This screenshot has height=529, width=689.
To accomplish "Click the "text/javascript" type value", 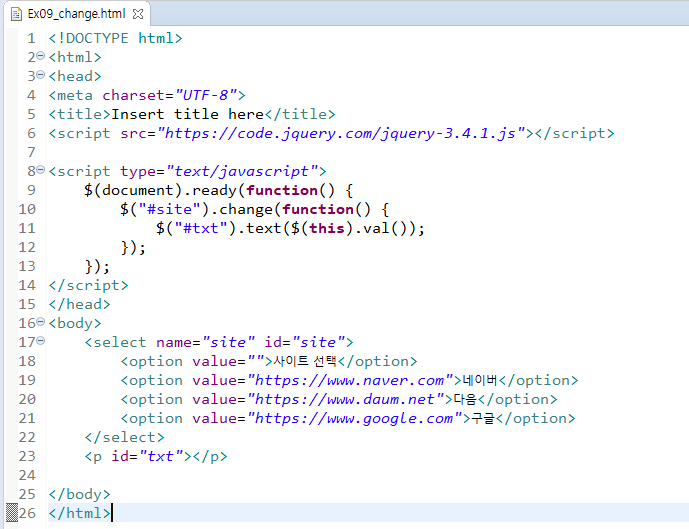I will [242, 171].
